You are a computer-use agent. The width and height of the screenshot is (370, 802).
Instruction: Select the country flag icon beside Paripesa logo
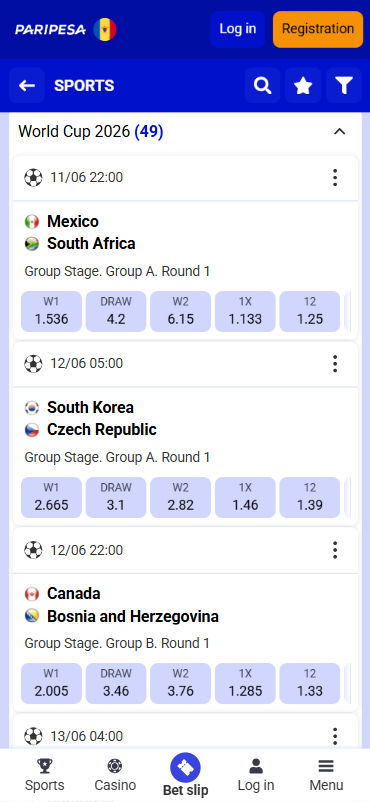105,30
